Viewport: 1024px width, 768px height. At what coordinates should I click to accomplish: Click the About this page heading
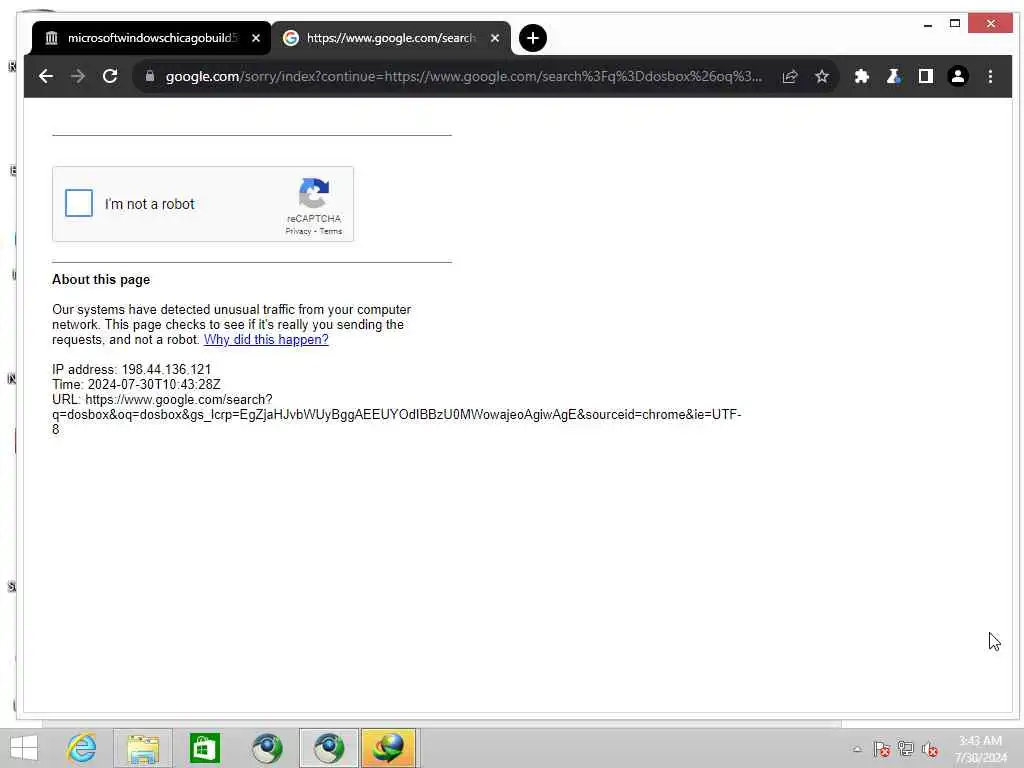pos(101,280)
